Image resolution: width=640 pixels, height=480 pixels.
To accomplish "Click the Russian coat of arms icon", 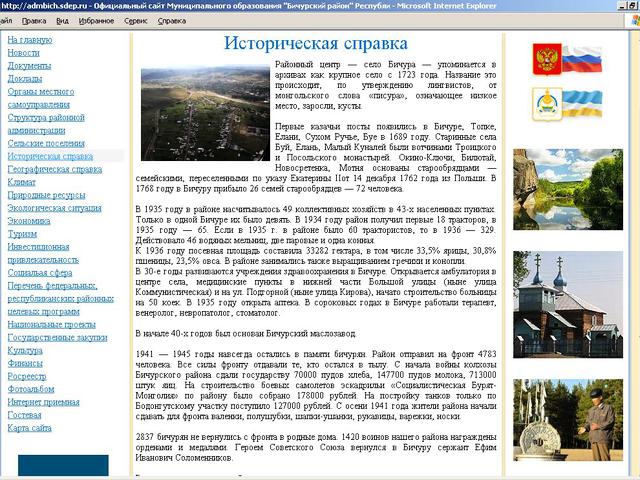I will click(x=547, y=59).
